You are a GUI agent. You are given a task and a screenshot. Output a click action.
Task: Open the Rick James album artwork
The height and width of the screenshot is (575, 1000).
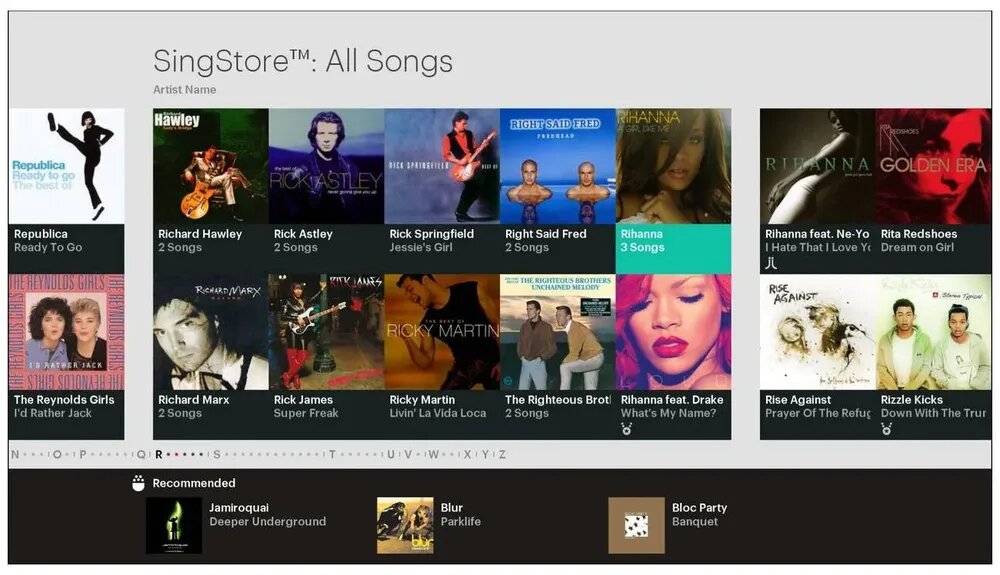[327, 332]
